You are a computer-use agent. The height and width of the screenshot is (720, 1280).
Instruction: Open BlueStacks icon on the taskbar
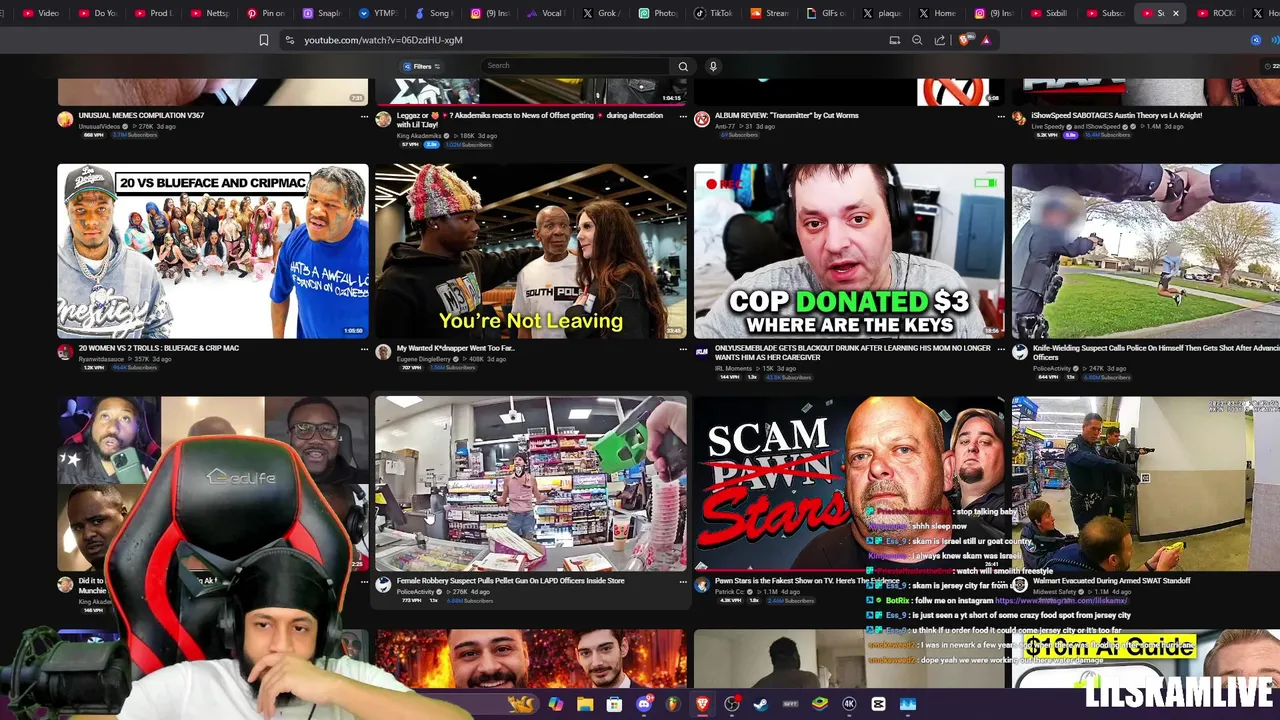click(x=820, y=704)
